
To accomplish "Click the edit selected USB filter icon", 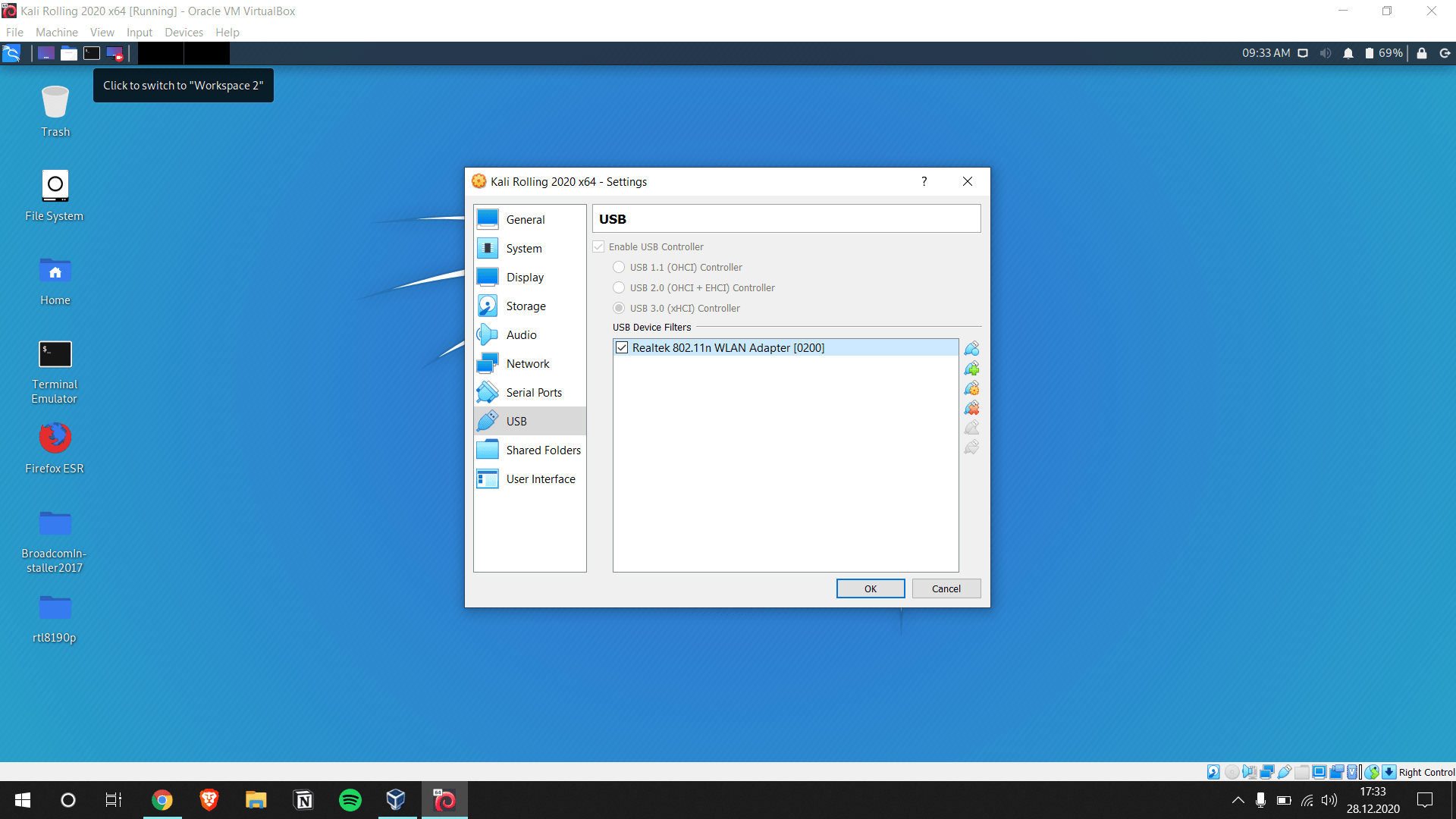I will tap(971, 388).
